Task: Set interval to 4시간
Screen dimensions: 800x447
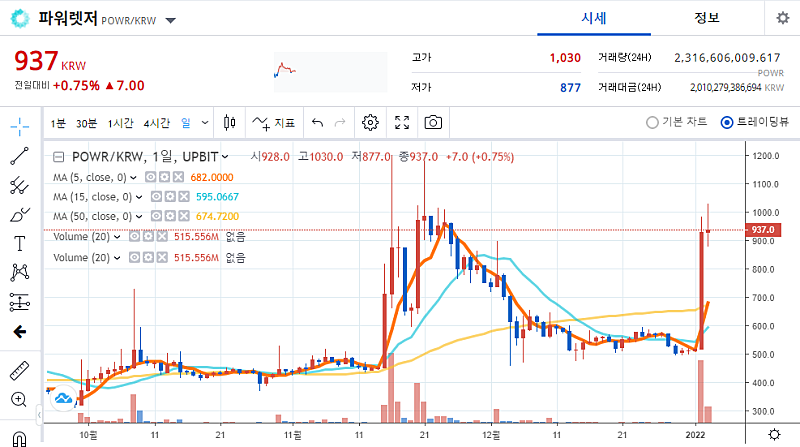Action: [x=157, y=123]
